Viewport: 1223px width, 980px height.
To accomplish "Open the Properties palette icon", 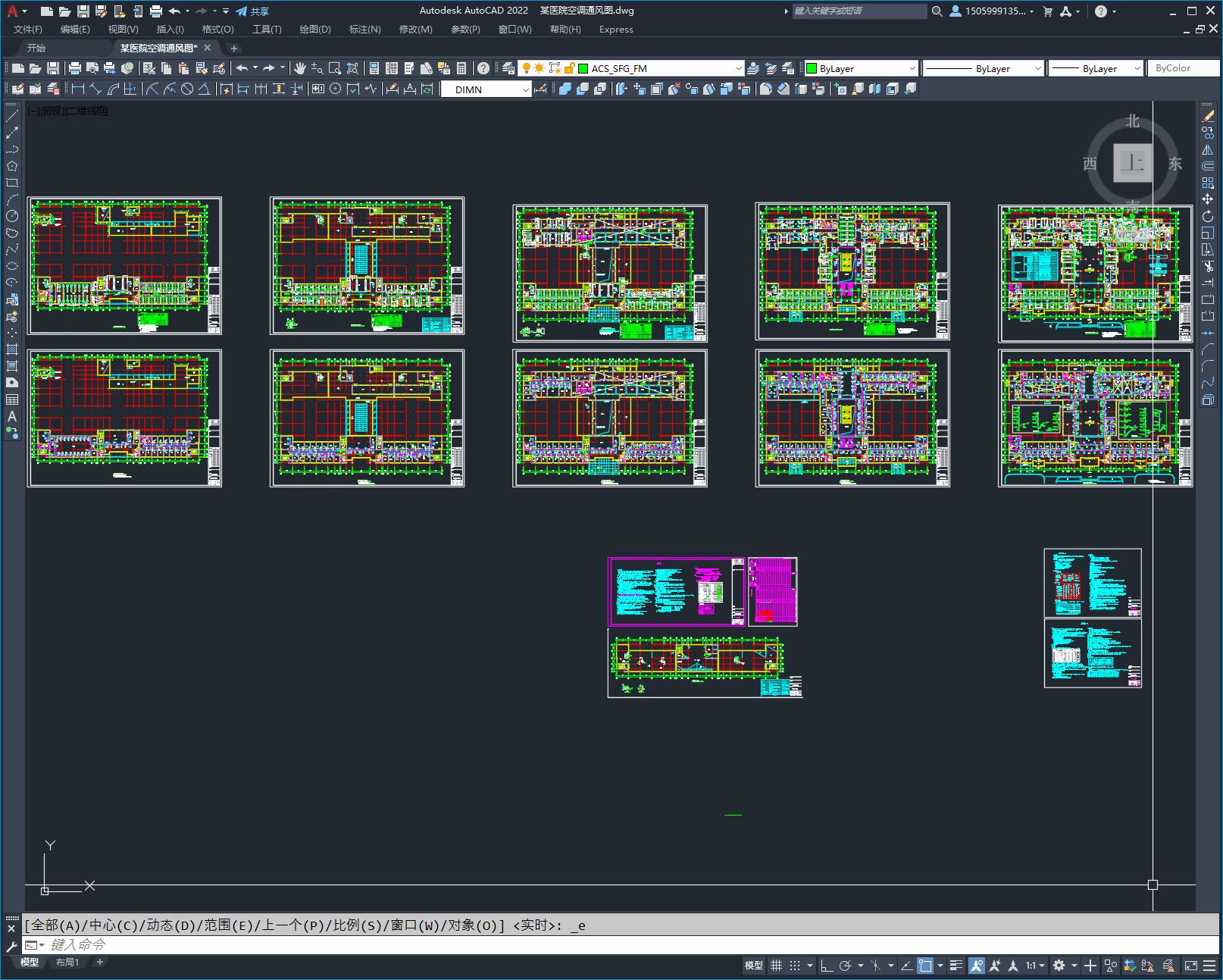I will [x=374, y=68].
